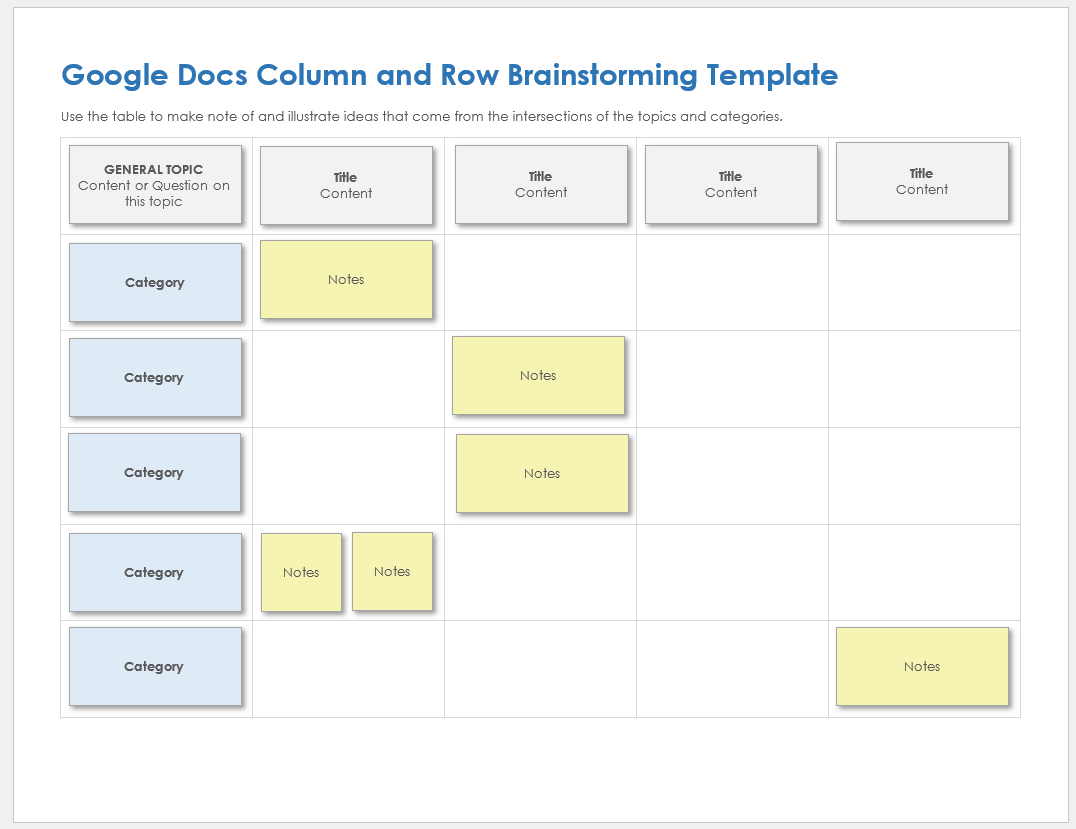Select the first Title Content header box
Viewport: 1076px width, 829px height.
(346, 185)
